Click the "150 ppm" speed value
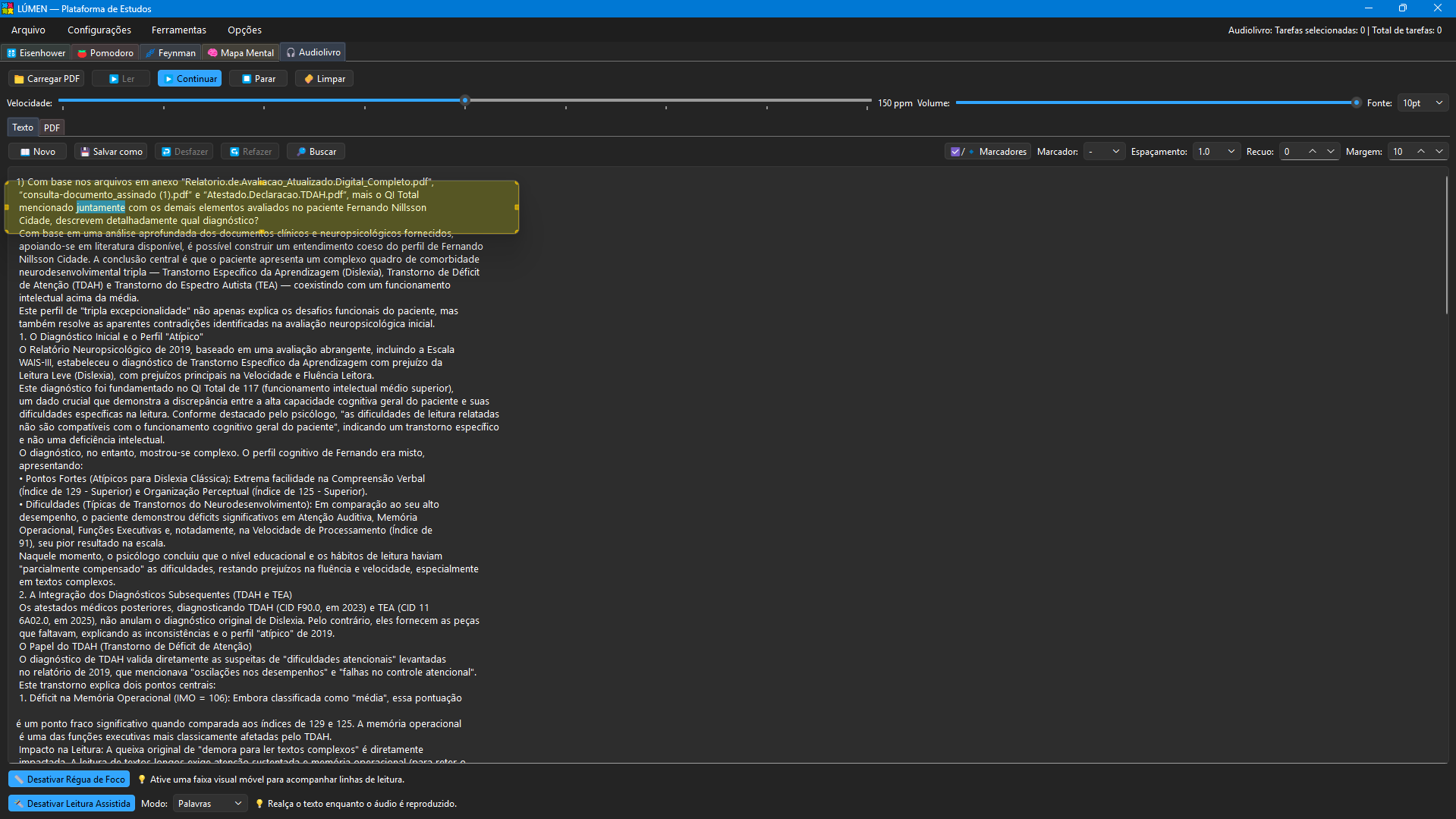1456x819 pixels. click(x=895, y=103)
